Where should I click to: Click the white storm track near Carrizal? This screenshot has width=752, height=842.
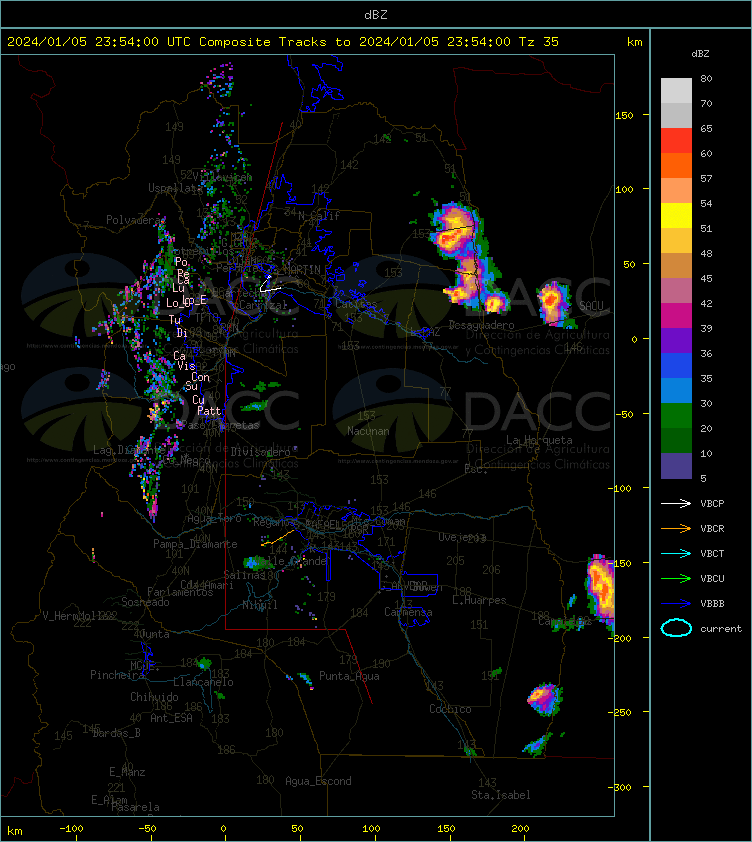pos(269,284)
